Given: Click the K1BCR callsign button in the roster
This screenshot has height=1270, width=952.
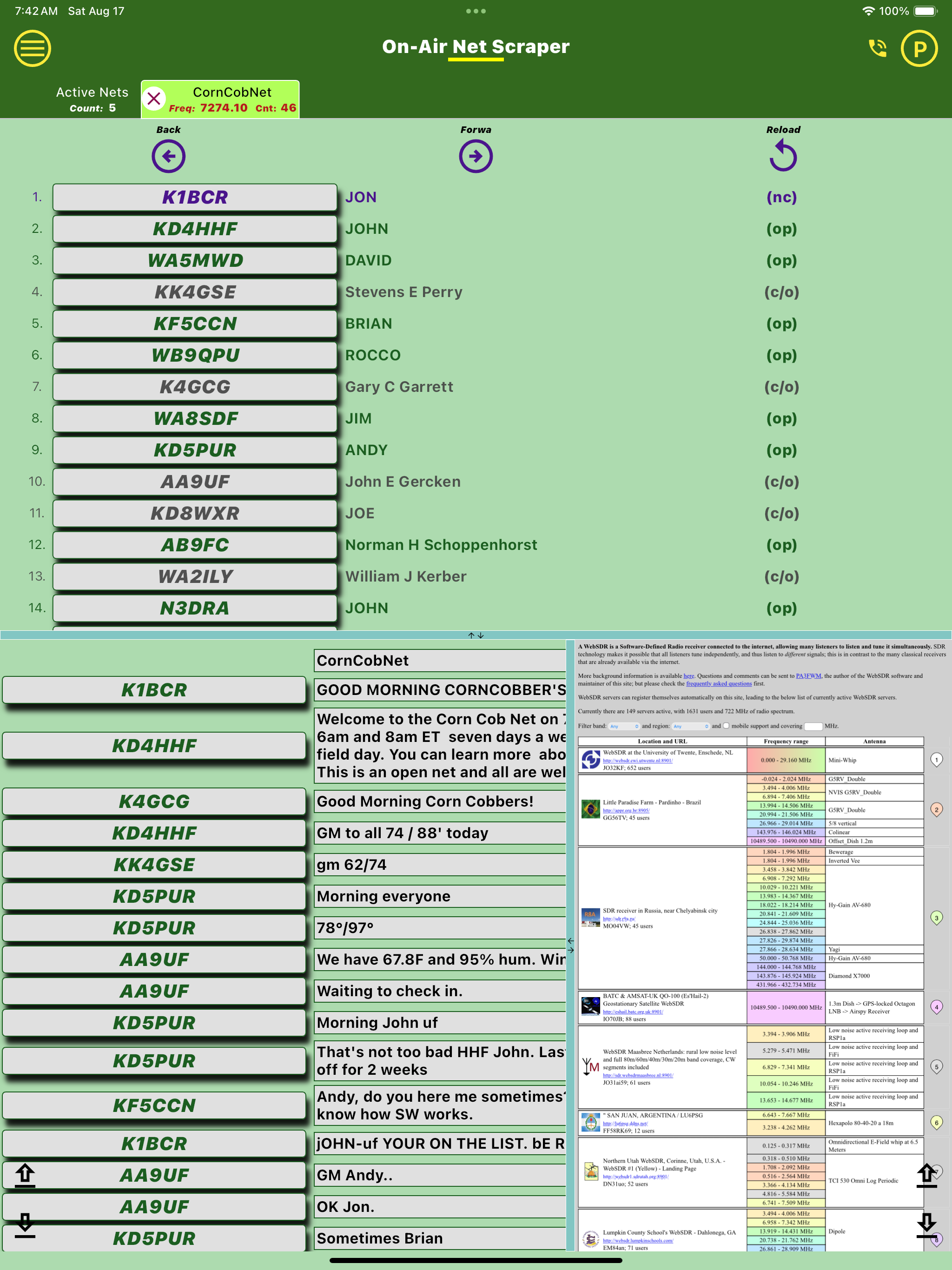Looking at the screenshot, I should (x=195, y=198).
